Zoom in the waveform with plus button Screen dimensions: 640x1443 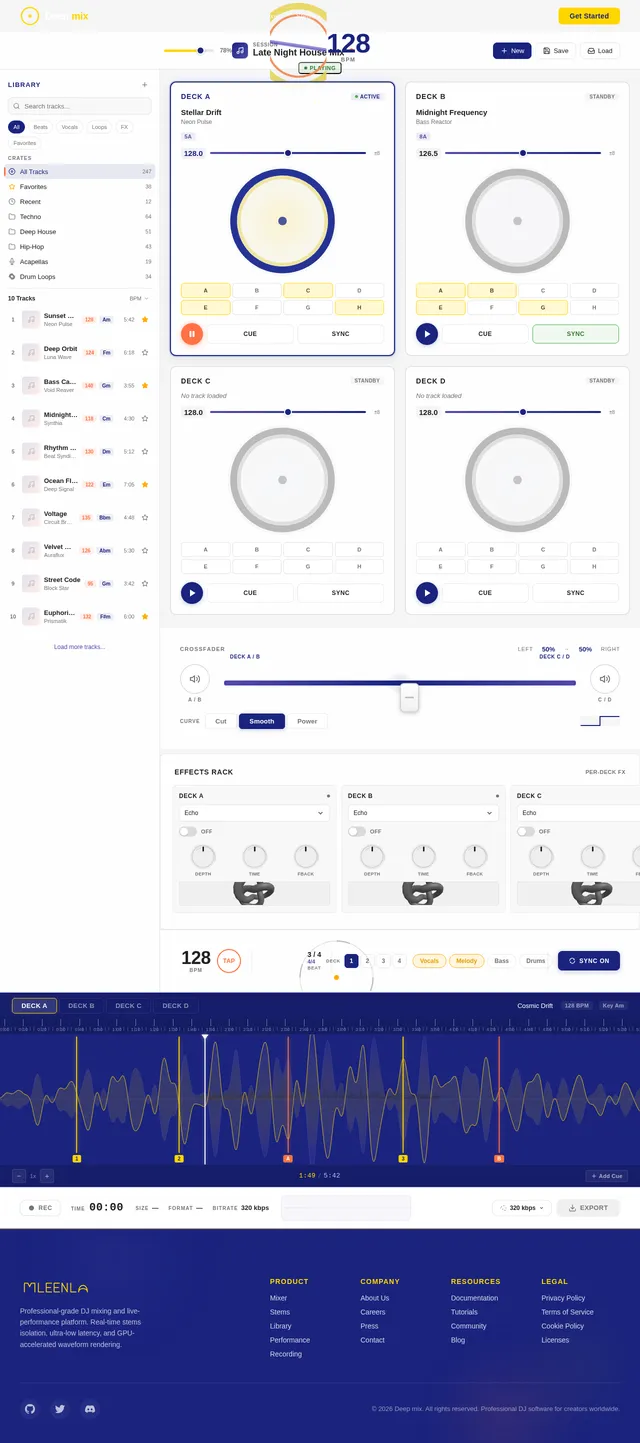tap(47, 1176)
